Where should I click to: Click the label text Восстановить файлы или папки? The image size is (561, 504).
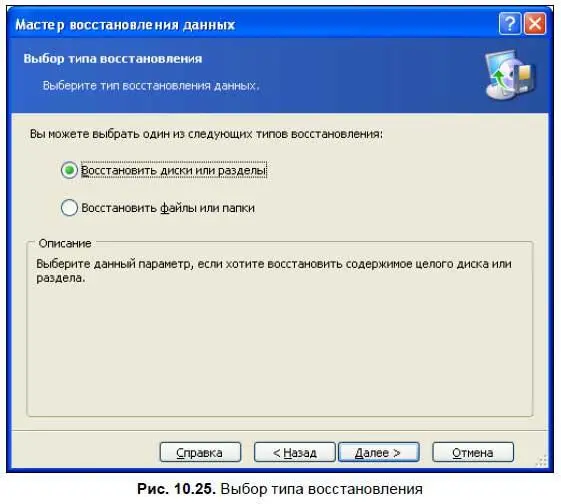(x=168, y=208)
